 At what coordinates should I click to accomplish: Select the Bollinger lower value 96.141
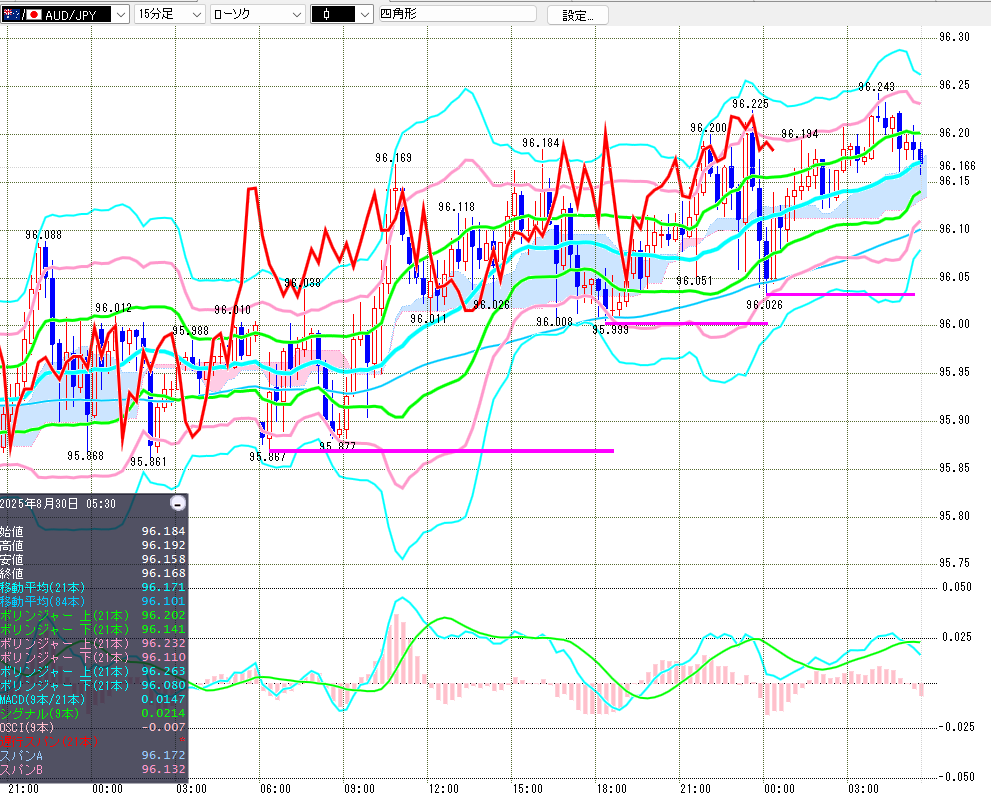pyautogui.click(x=164, y=629)
